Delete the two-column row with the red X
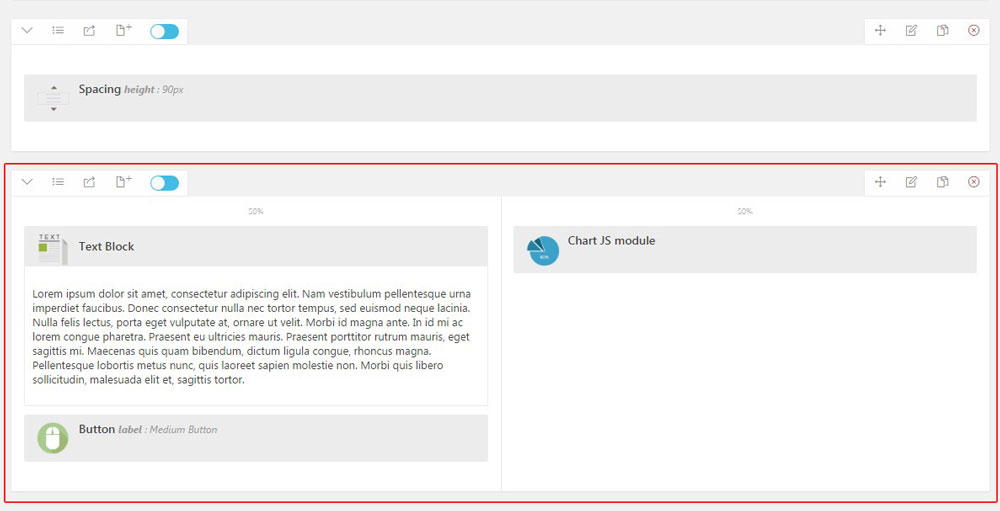 point(974,182)
